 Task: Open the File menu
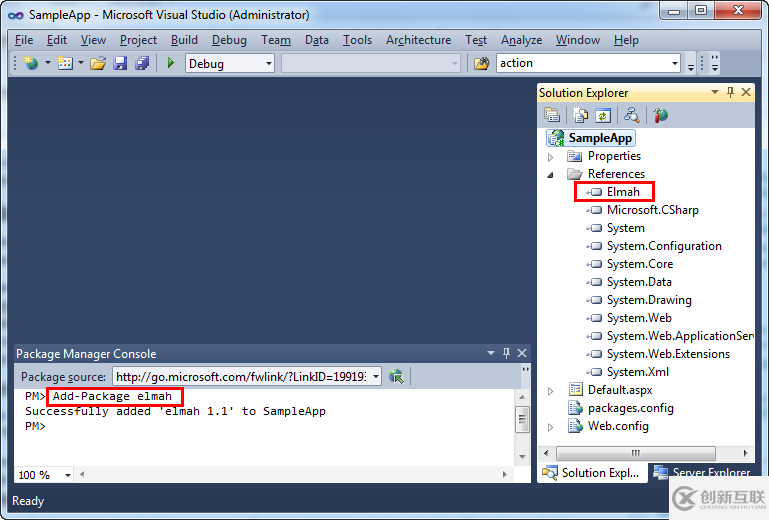click(x=24, y=40)
